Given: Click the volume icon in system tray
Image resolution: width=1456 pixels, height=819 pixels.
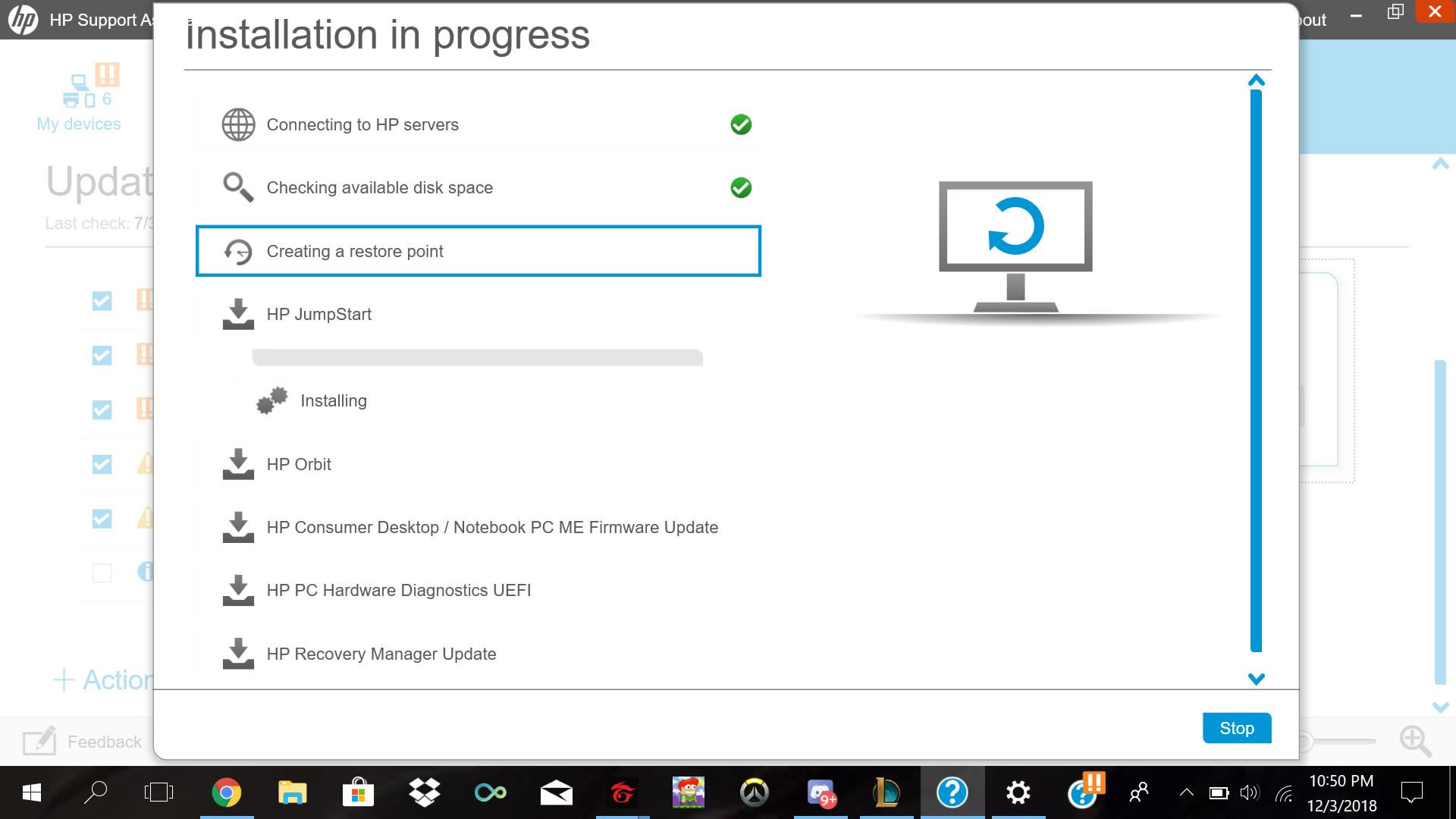Looking at the screenshot, I should (1249, 792).
